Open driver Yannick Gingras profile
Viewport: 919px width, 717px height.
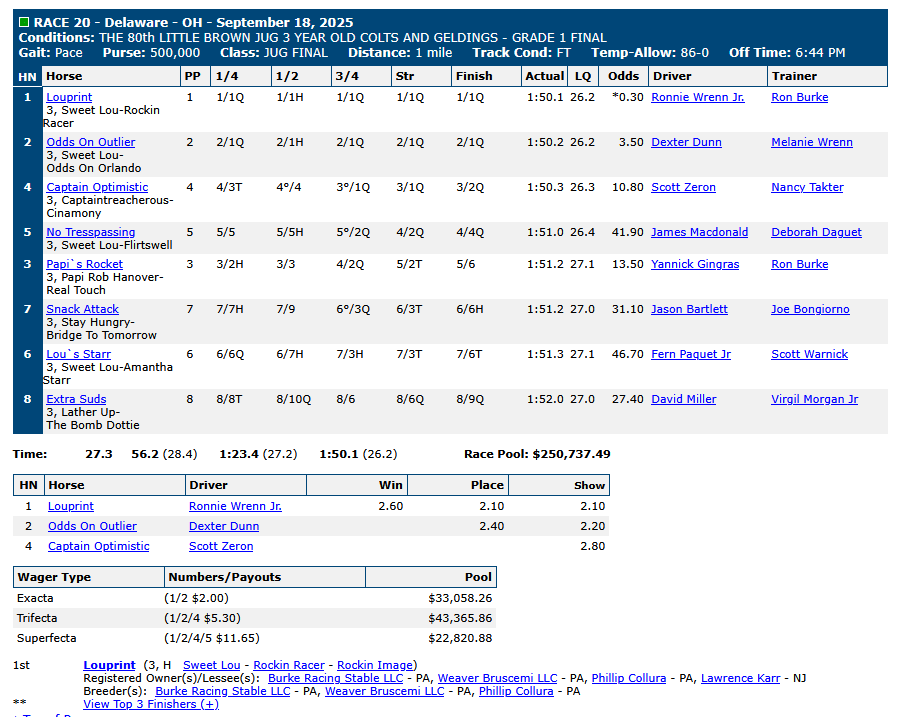pyautogui.click(x=694, y=264)
